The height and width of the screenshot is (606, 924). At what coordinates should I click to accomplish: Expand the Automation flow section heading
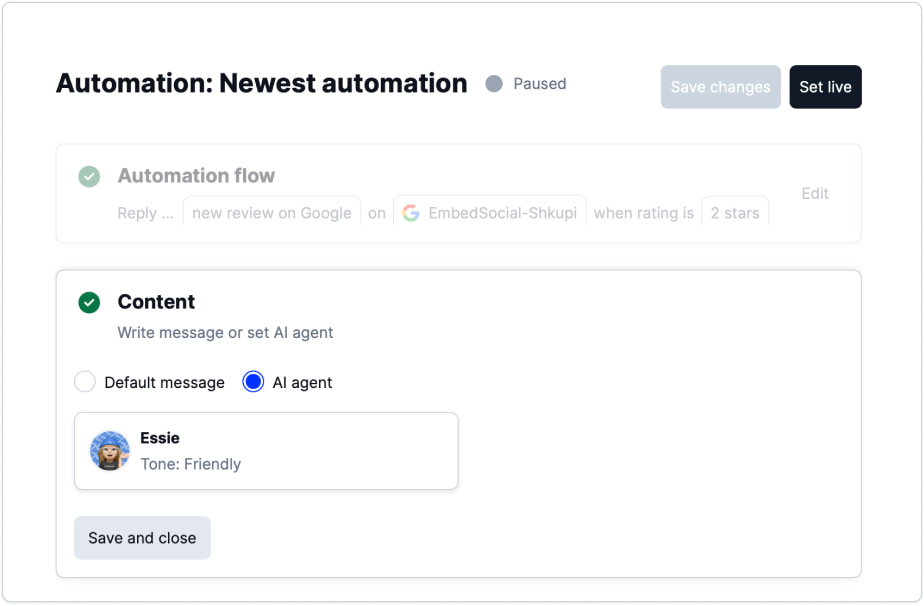coord(196,176)
